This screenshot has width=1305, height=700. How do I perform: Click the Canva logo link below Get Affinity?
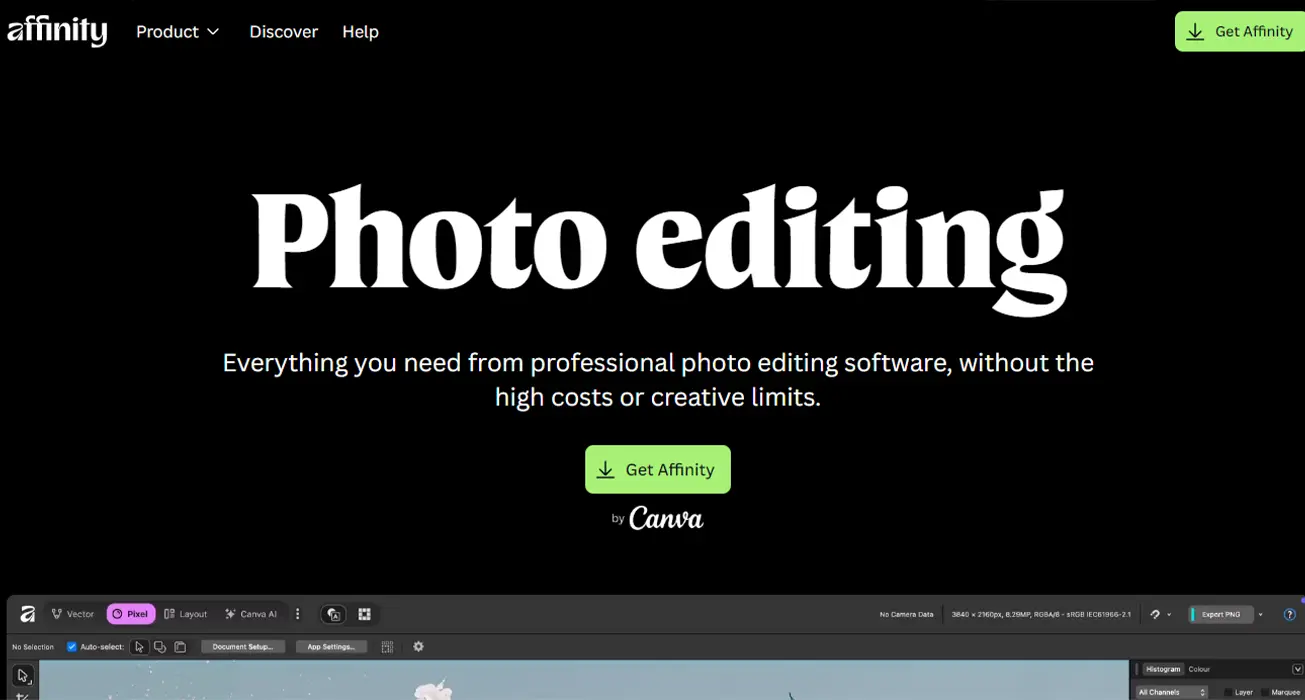tap(665, 518)
